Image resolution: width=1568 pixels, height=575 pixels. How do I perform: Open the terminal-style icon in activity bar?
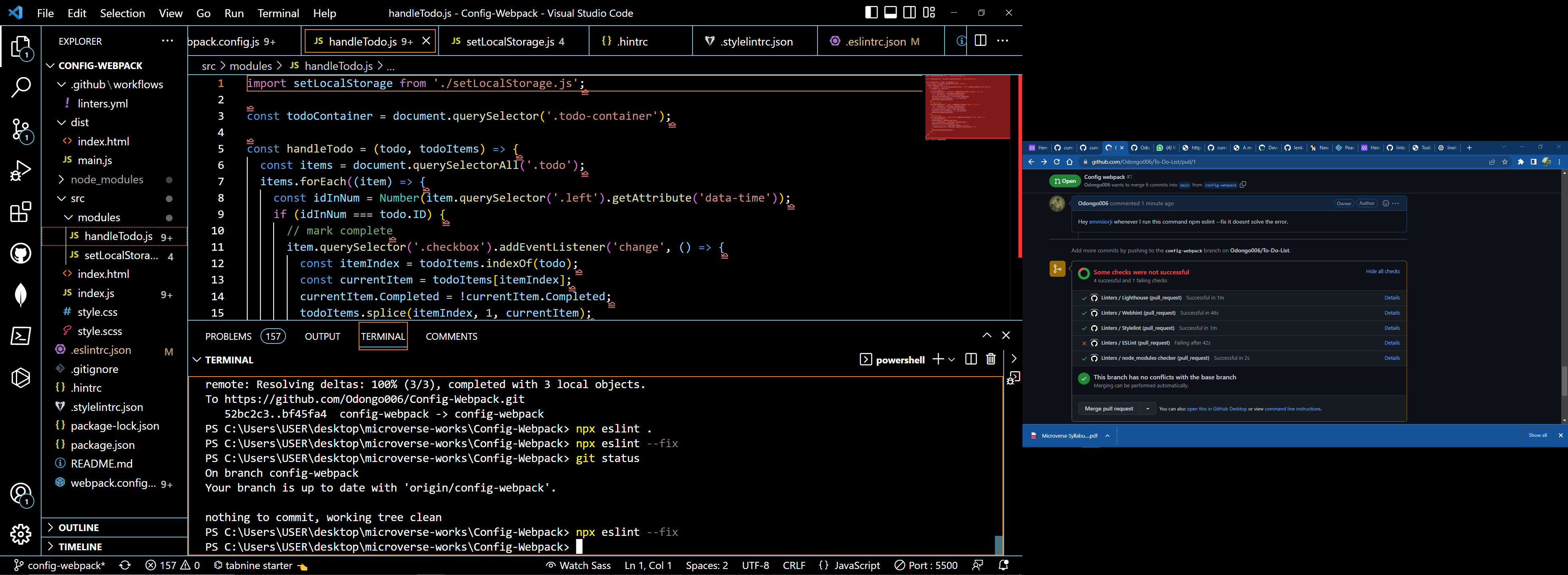[x=21, y=336]
